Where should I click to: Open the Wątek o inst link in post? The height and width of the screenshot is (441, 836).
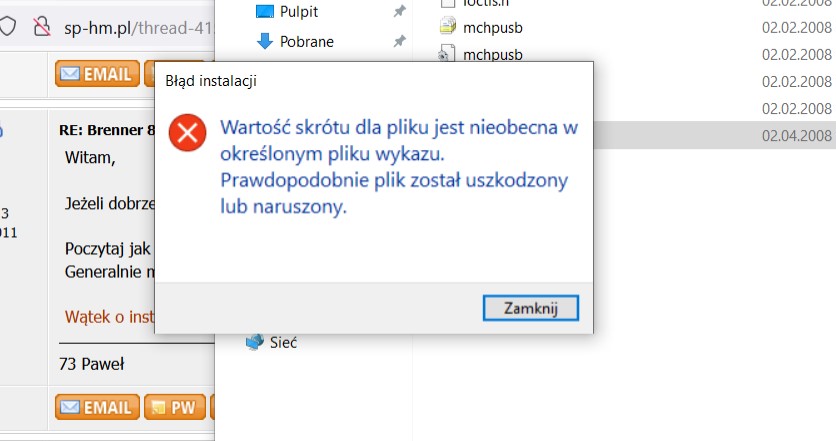tap(108, 316)
